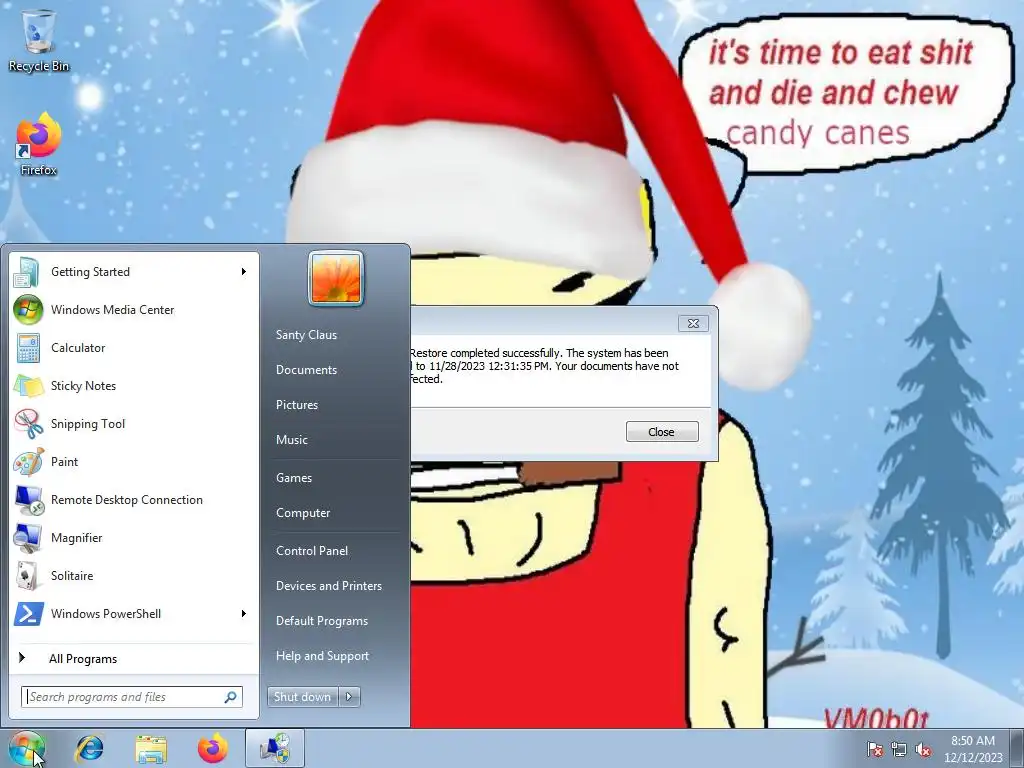Open Default Programs

coord(322,621)
